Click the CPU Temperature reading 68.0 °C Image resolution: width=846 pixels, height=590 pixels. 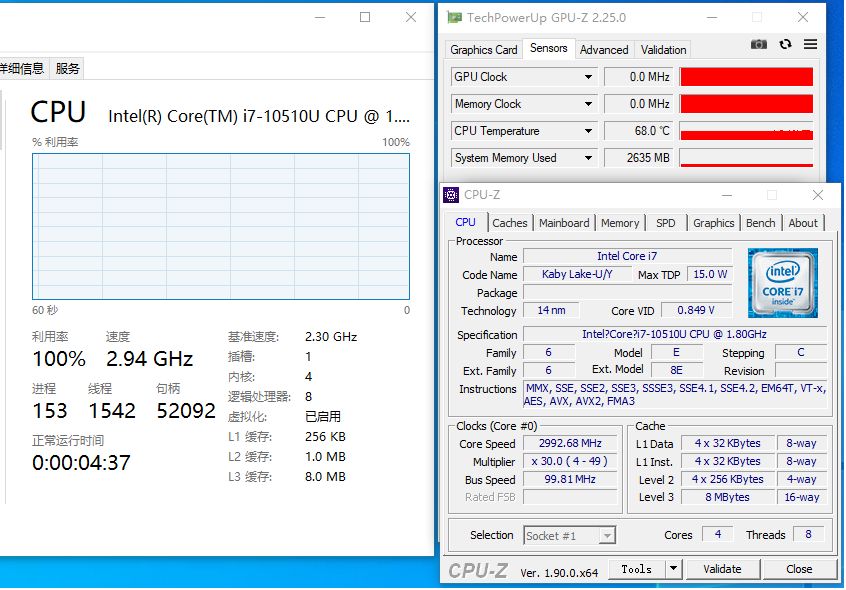tap(638, 131)
